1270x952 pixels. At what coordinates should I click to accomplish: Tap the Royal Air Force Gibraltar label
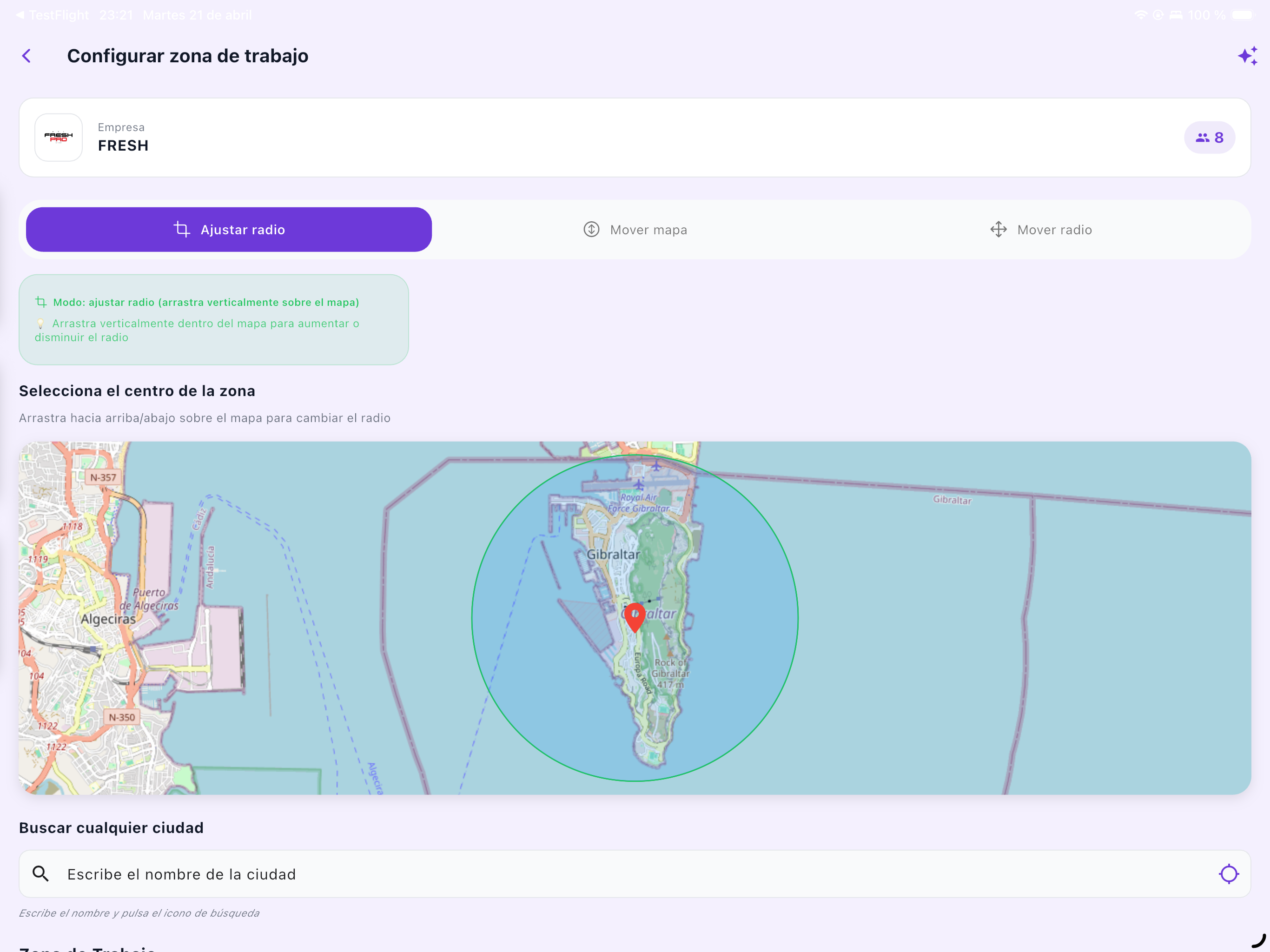639,503
